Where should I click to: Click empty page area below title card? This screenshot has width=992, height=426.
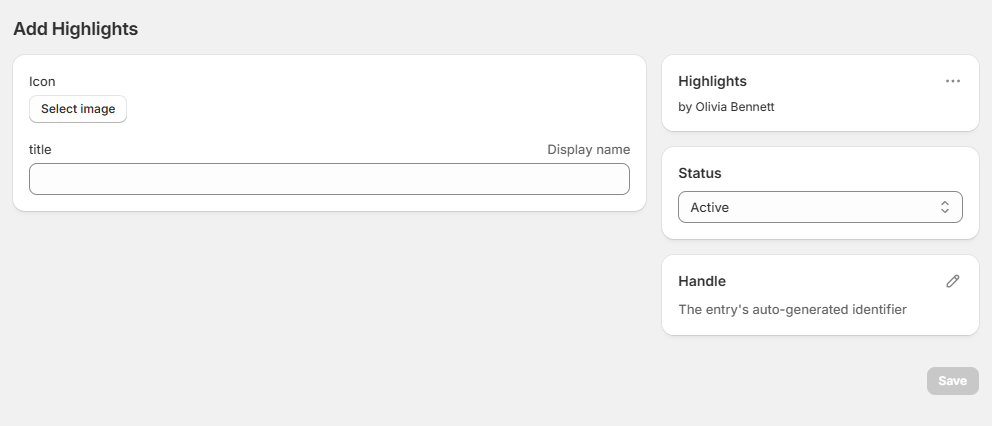pyautogui.click(x=329, y=310)
